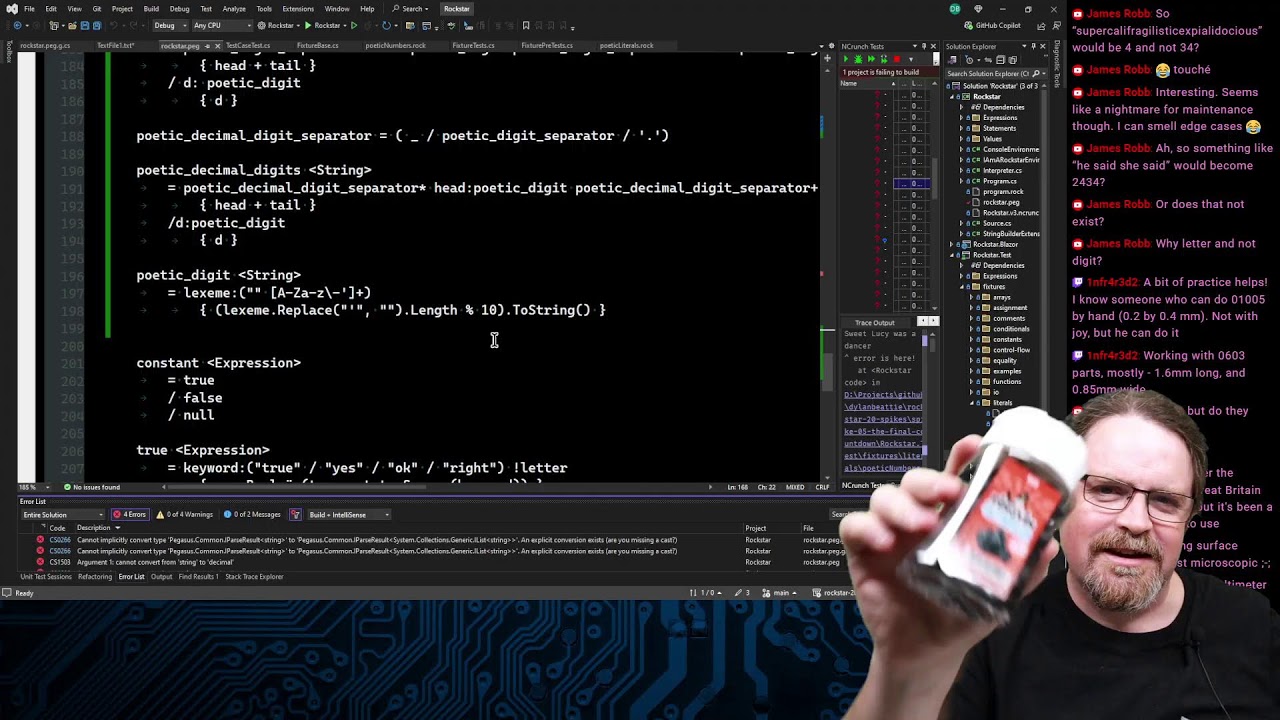This screenshot has height=720, width=1280.
Task: Pin the Solution Explorer panel
Action: [x=1033, y=46]
